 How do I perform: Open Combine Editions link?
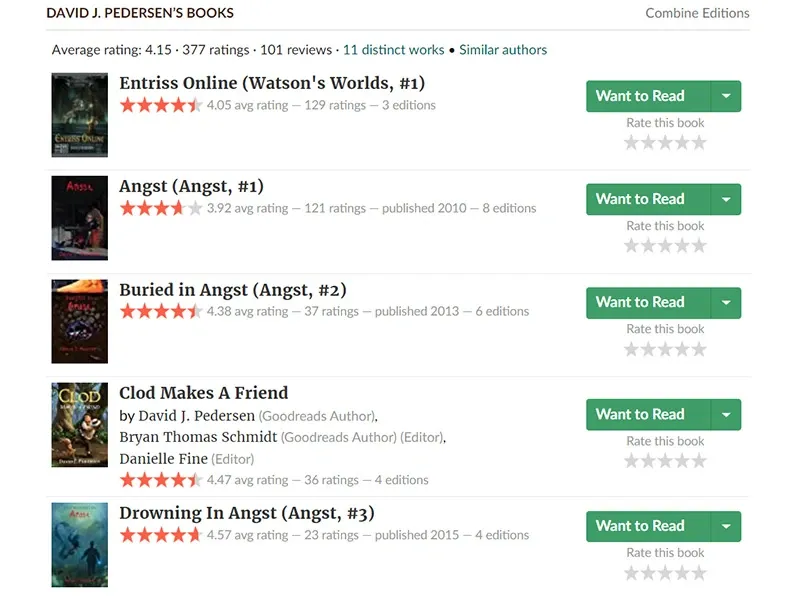(697, 13)
